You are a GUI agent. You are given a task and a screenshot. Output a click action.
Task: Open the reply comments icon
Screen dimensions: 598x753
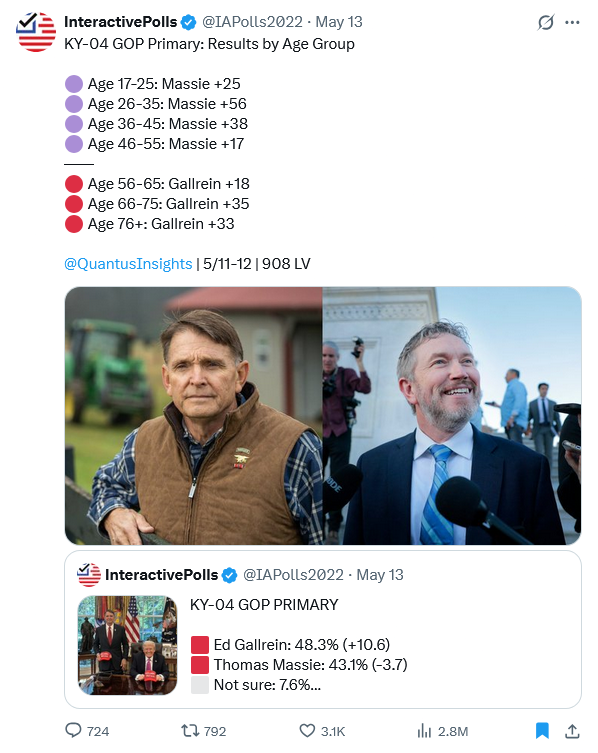tap(73, 730)
